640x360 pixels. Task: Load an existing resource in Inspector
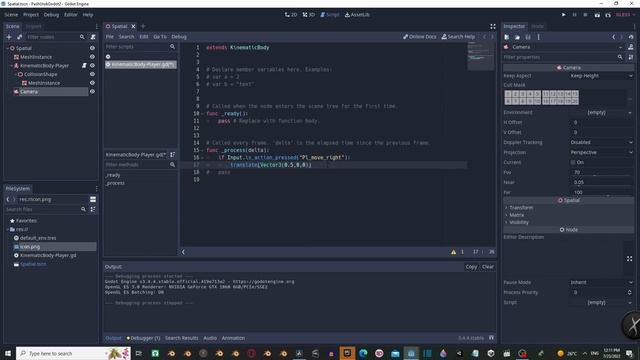pyautogui.click(x=517, y=37)
